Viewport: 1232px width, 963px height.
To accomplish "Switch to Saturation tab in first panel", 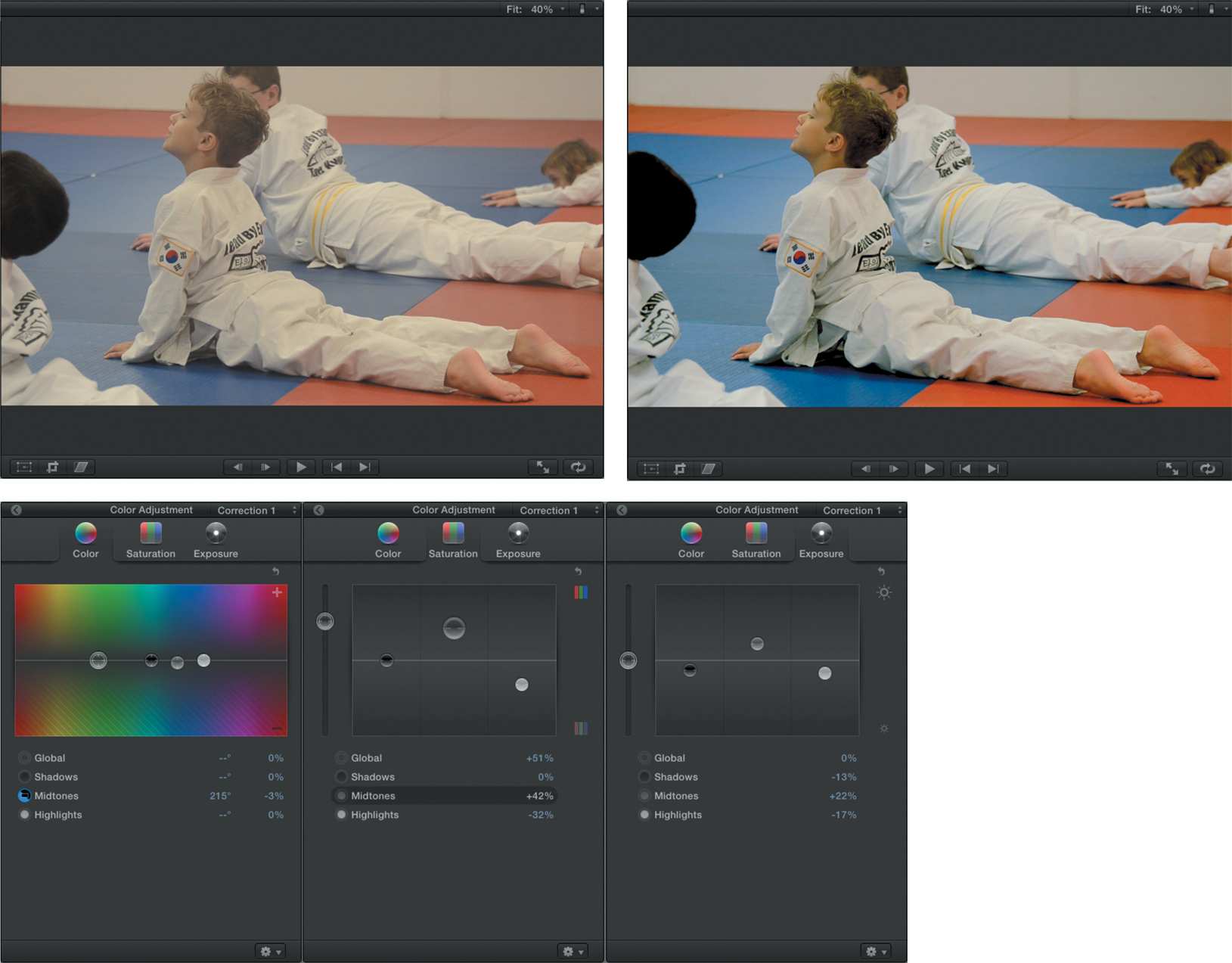I will (151, 540).
